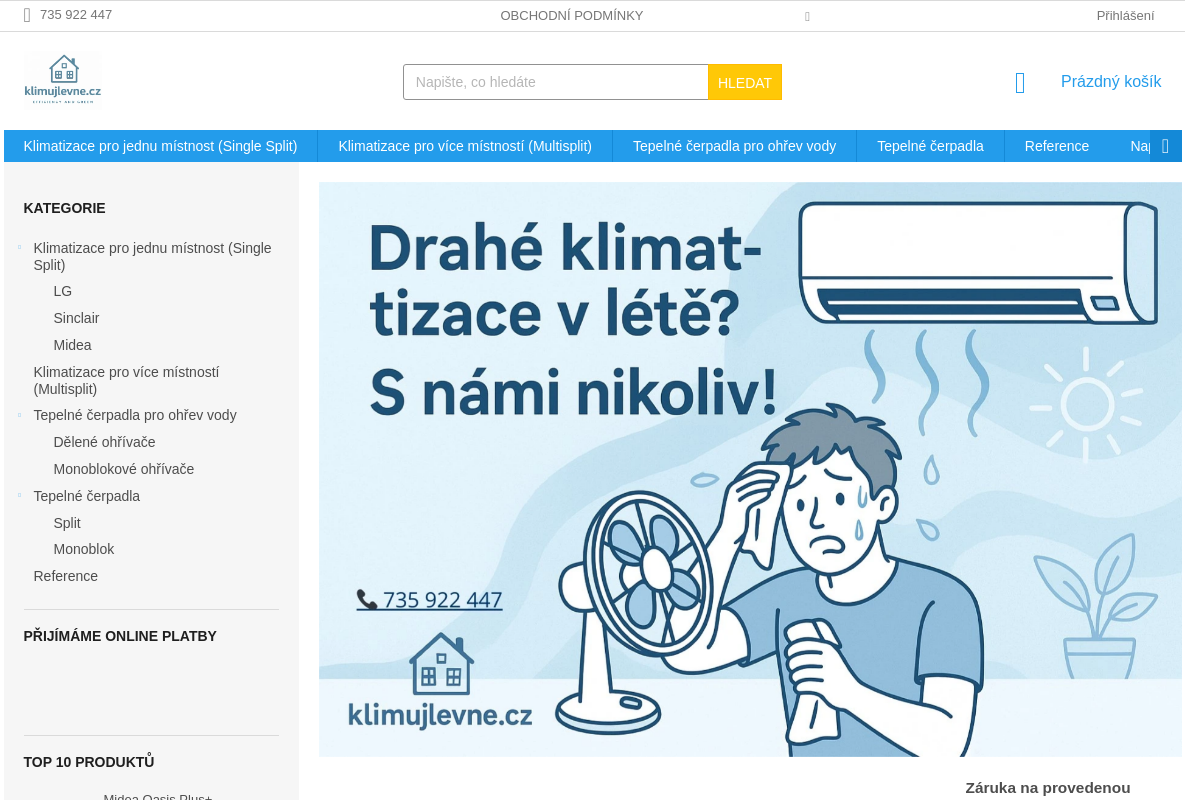Open the shopping cart icon in header
Screen dimensions: 1200x800
(x=1019, y=83)
